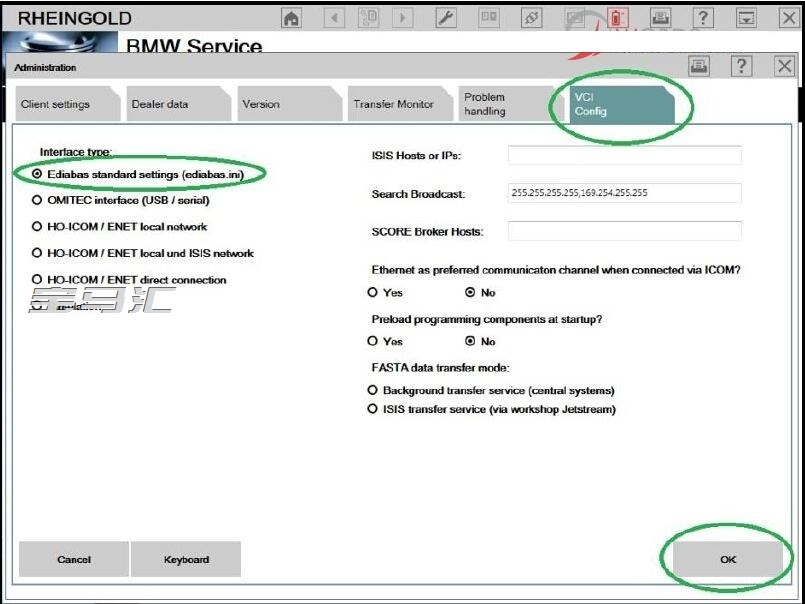Image resolution: width=805 pixels, height=604 pixels.
Task: Open the on-screen Keyboard button
Action: 186,559
